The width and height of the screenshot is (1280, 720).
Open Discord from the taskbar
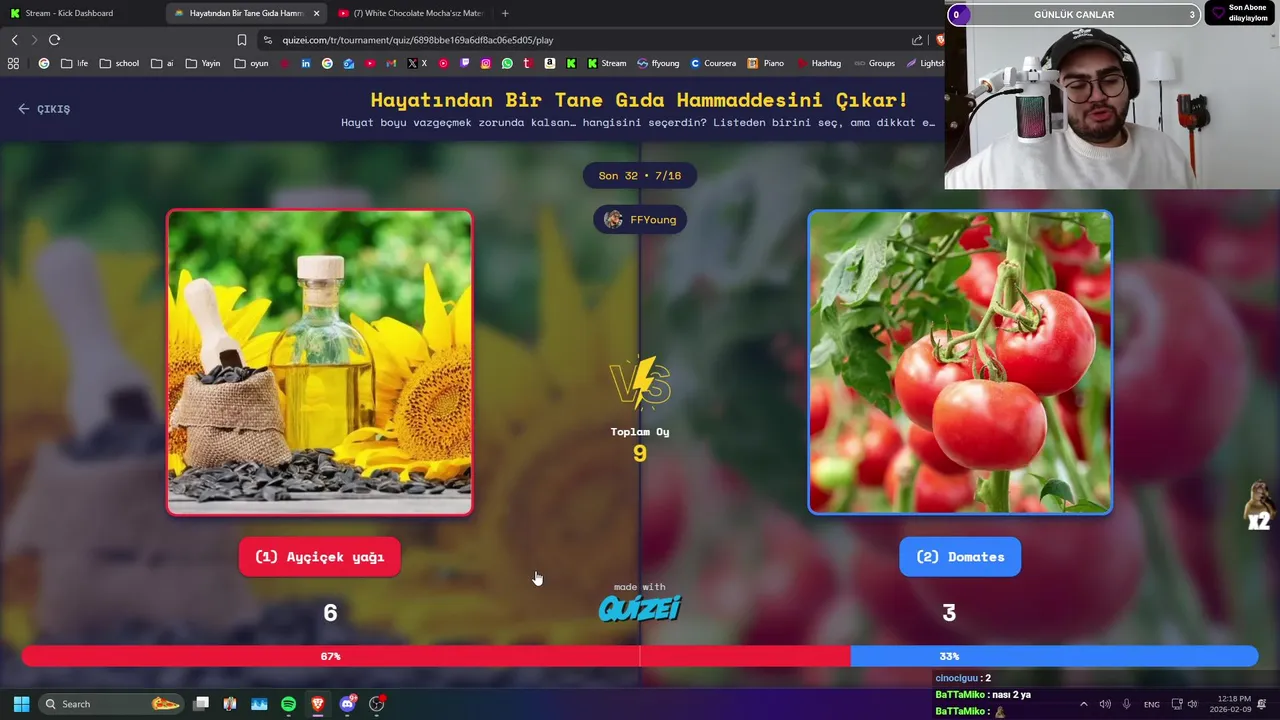tap(347, 704)
